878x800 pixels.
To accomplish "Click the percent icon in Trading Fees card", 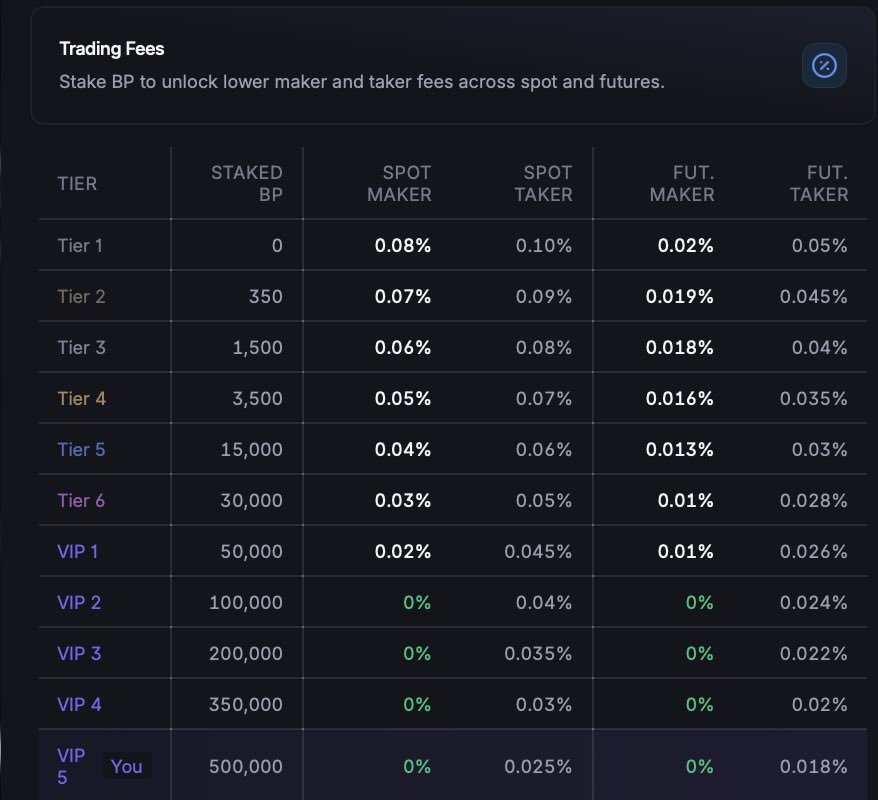I will coord(824,66).
